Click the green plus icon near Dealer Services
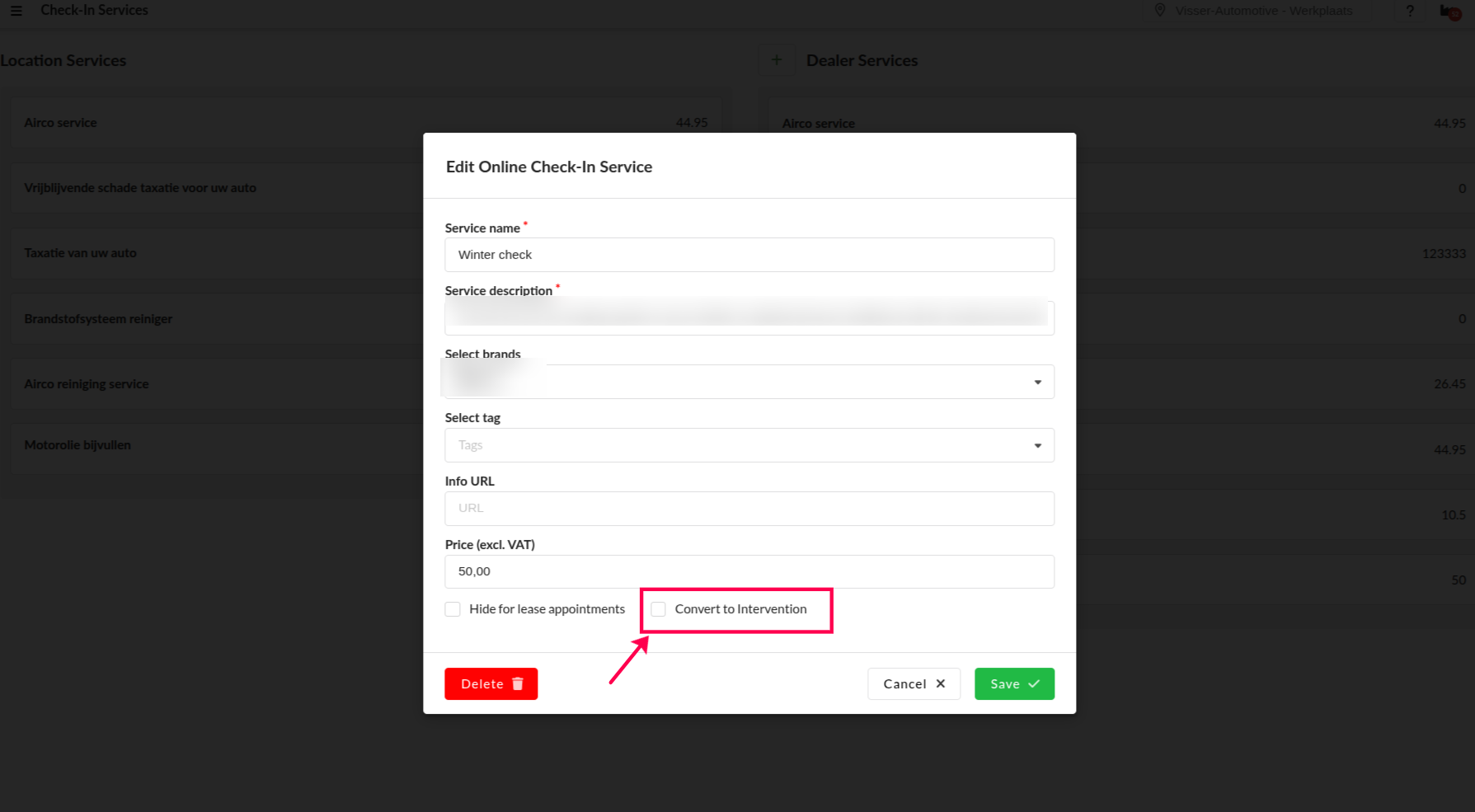Screen dimensions: 1475x812 776,60
